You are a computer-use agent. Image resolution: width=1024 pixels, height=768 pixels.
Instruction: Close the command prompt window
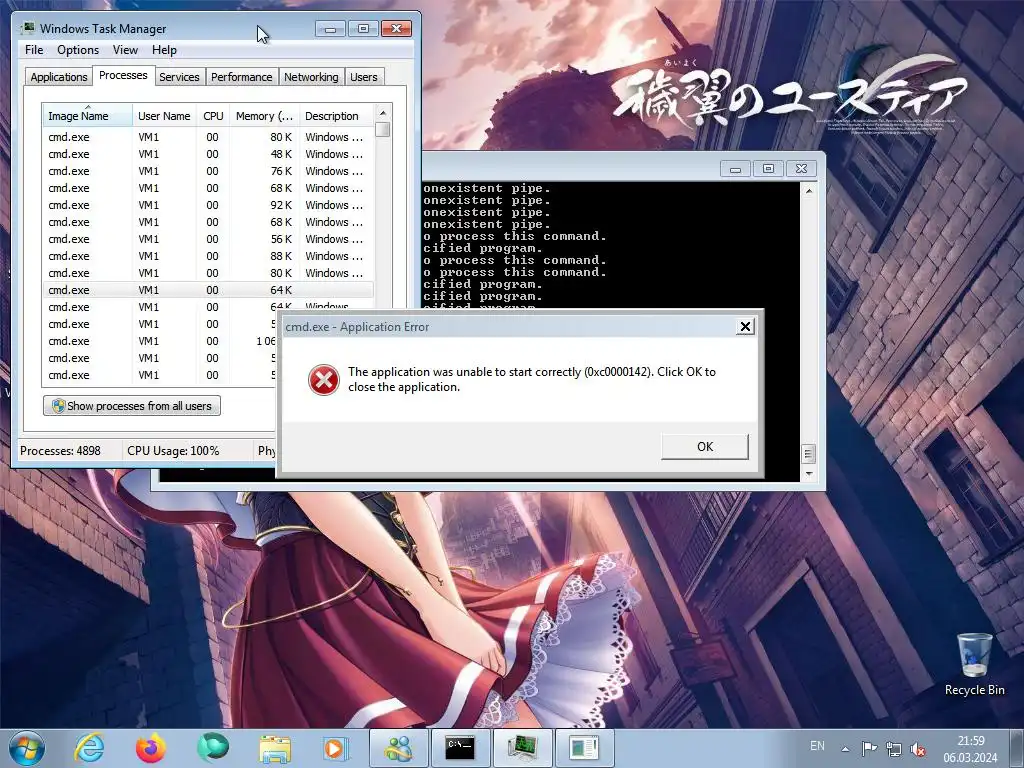(x=801, y=168)
